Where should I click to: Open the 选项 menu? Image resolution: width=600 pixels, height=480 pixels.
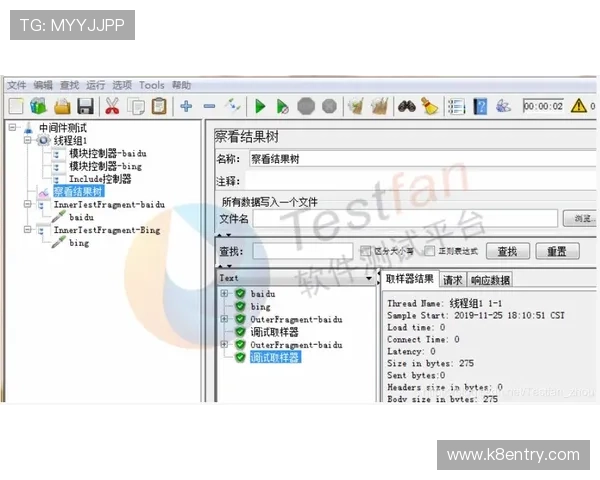[122, 85]
